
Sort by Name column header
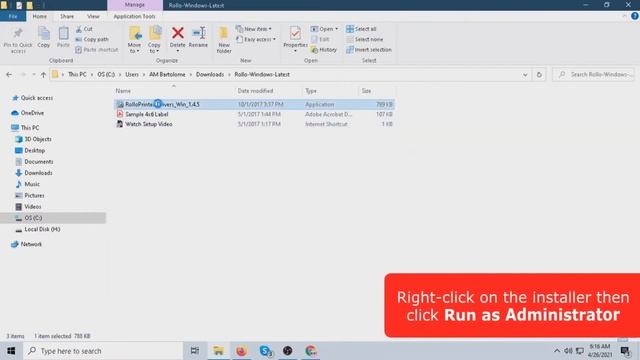pyautogui.click(x=123, y=91)
